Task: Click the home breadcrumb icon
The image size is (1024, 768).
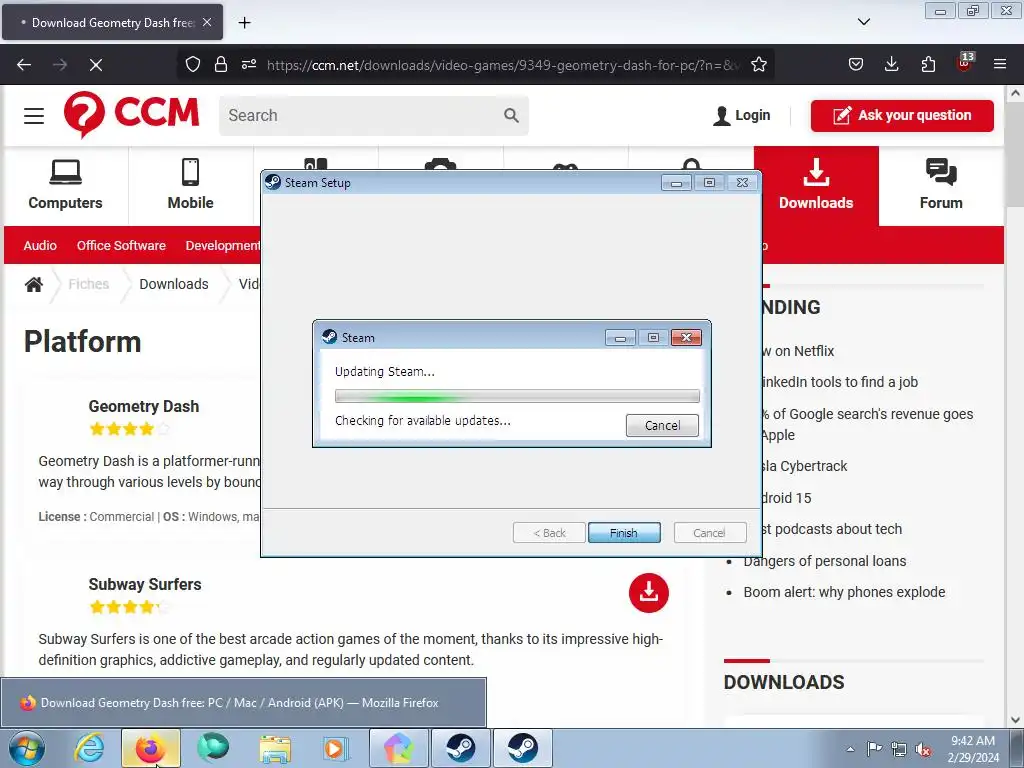Action: 34,284
